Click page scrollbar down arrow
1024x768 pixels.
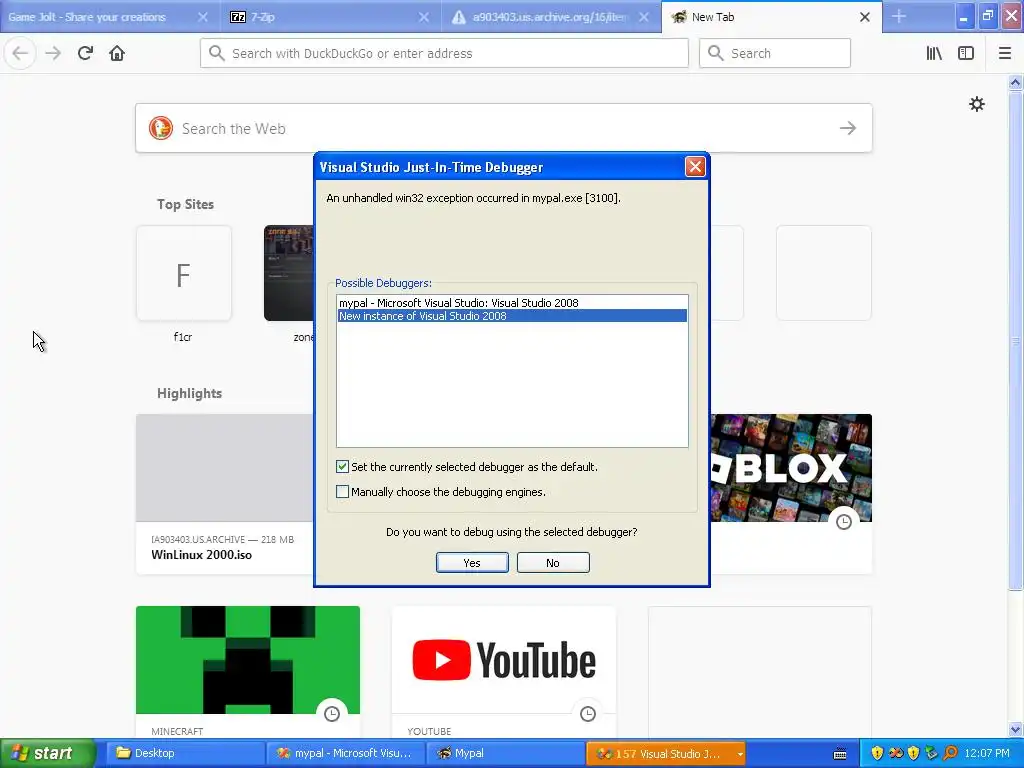1015,729
